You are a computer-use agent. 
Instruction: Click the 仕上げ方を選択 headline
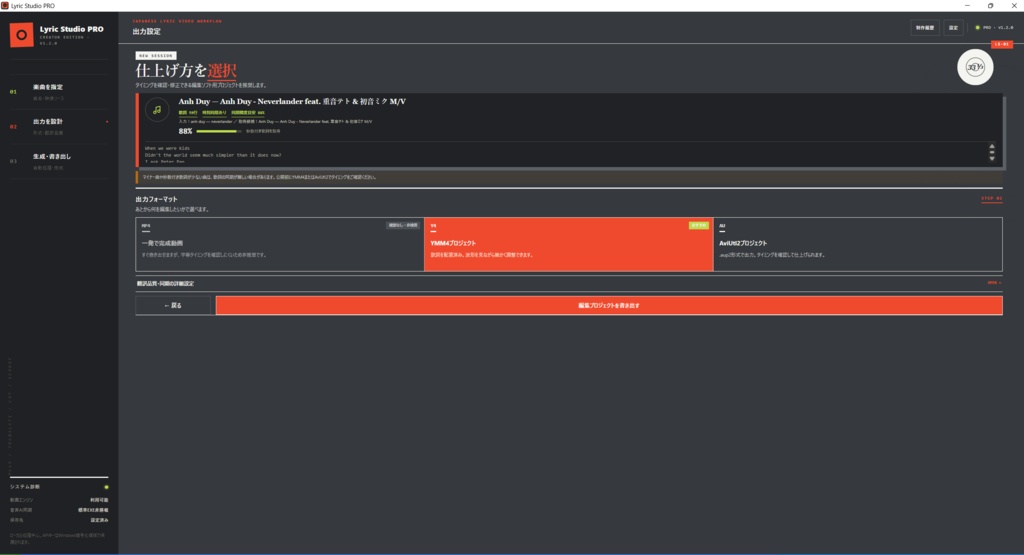[186, 71]
